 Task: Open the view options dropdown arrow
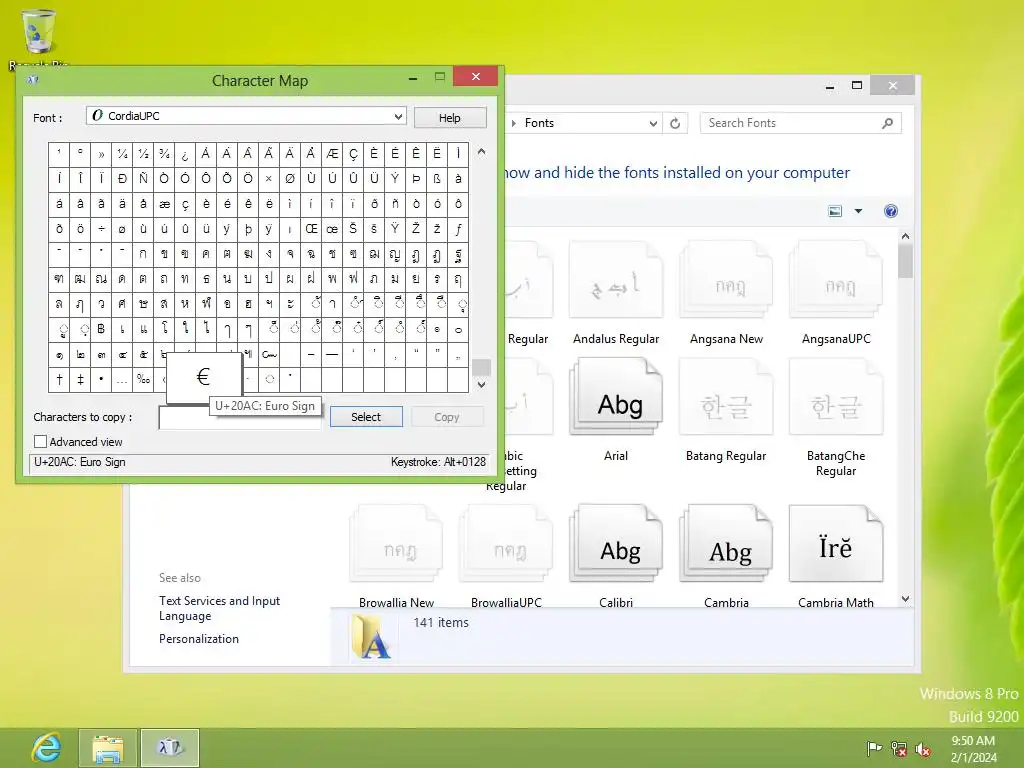pos(859,211)
